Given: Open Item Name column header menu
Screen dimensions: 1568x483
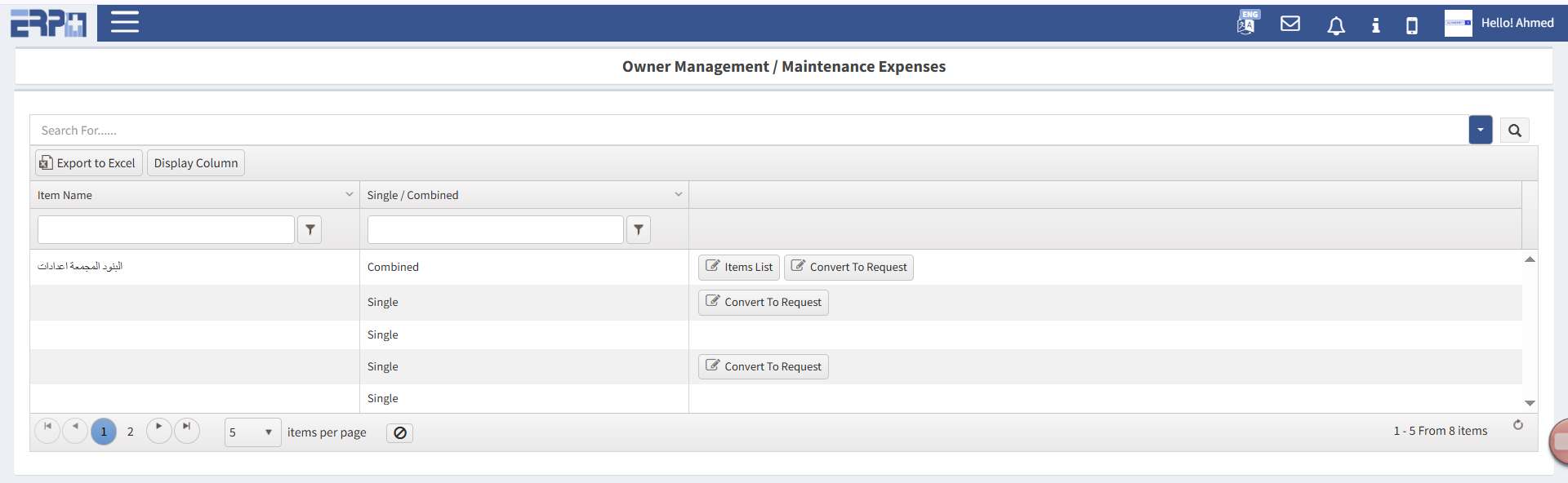Looking at the screenshot, I should click(349, 195).
